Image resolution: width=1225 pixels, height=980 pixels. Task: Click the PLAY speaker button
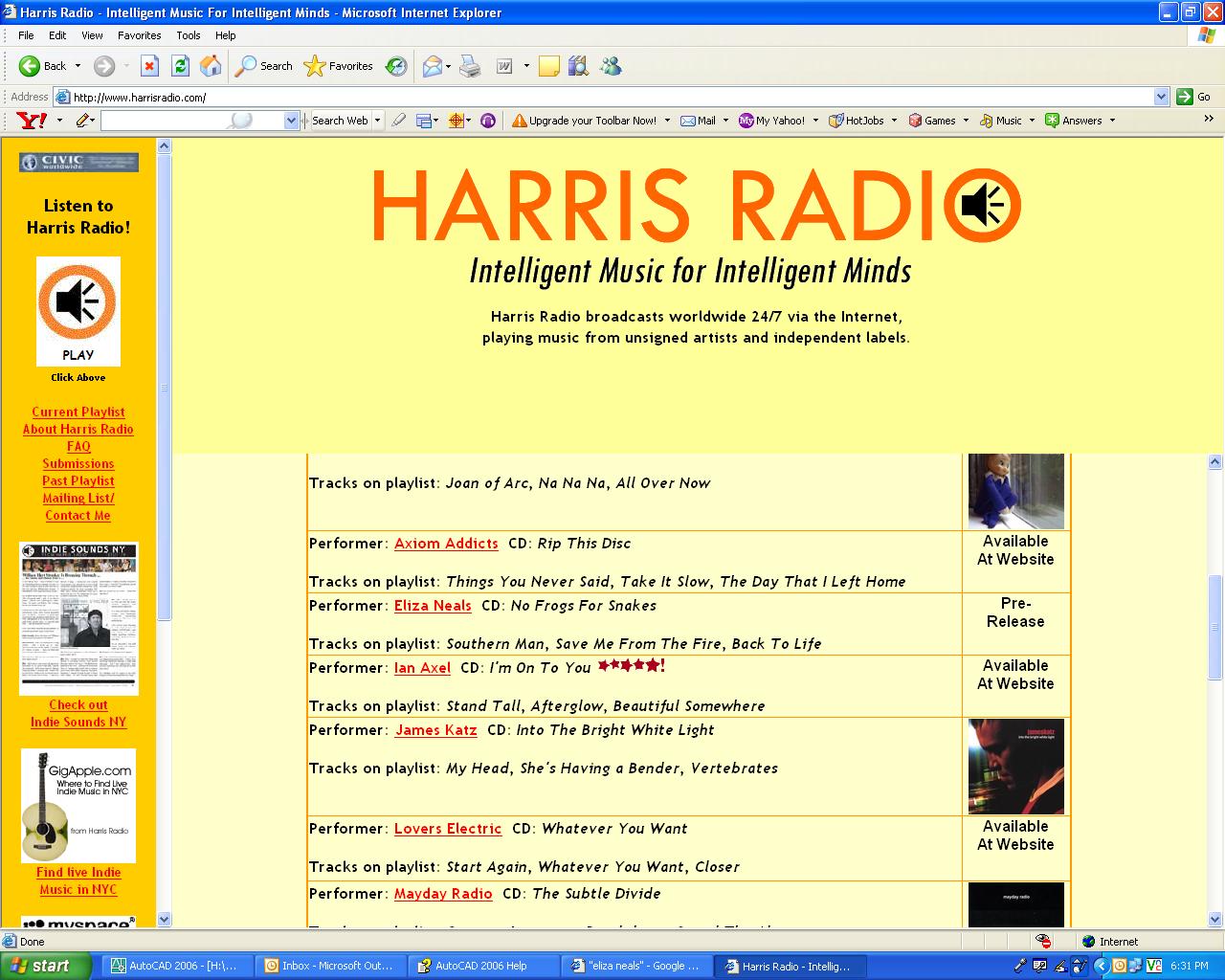click(x=78, y=311)
